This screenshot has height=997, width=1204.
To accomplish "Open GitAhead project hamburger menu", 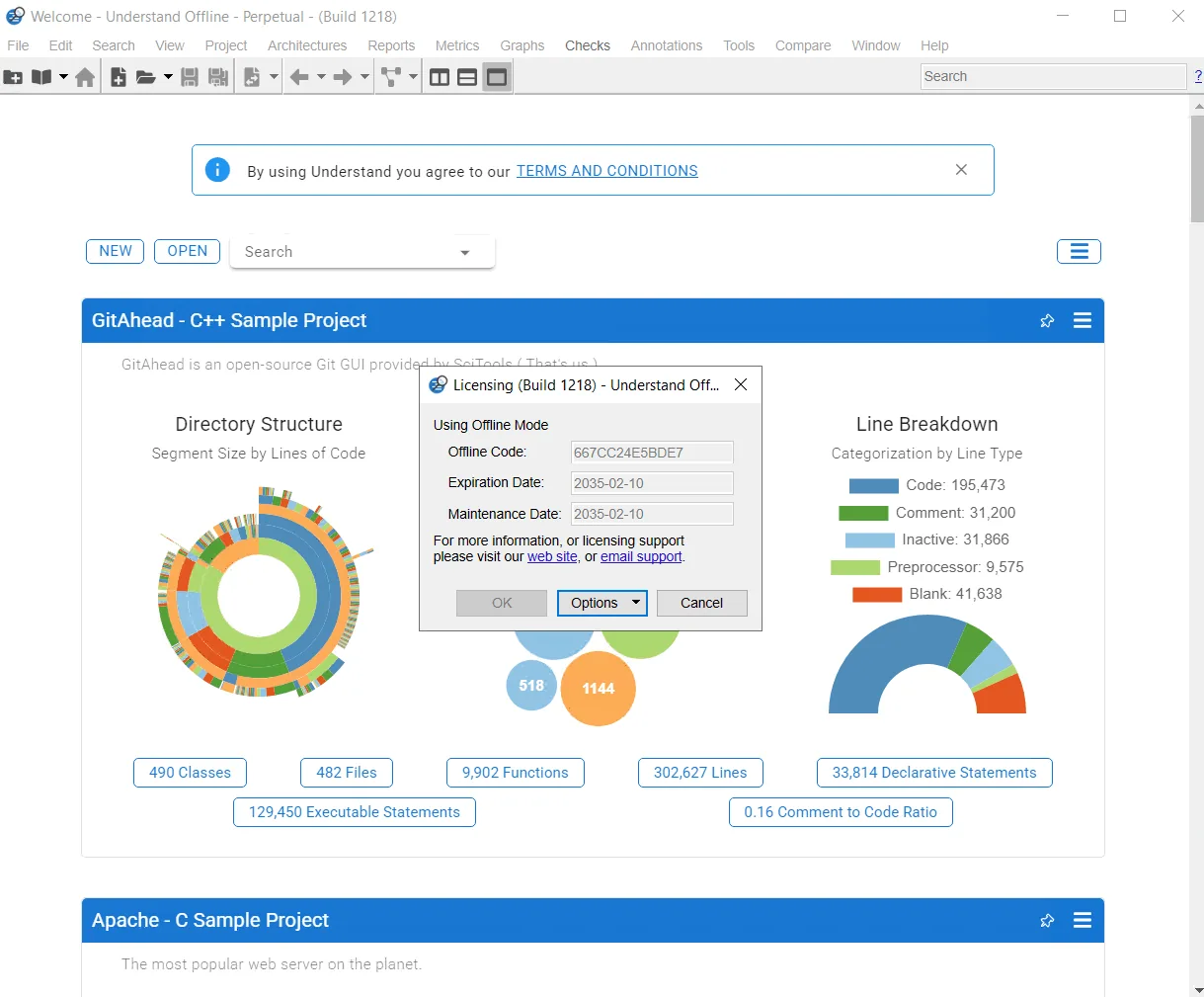I will (x=1083, y=321).
